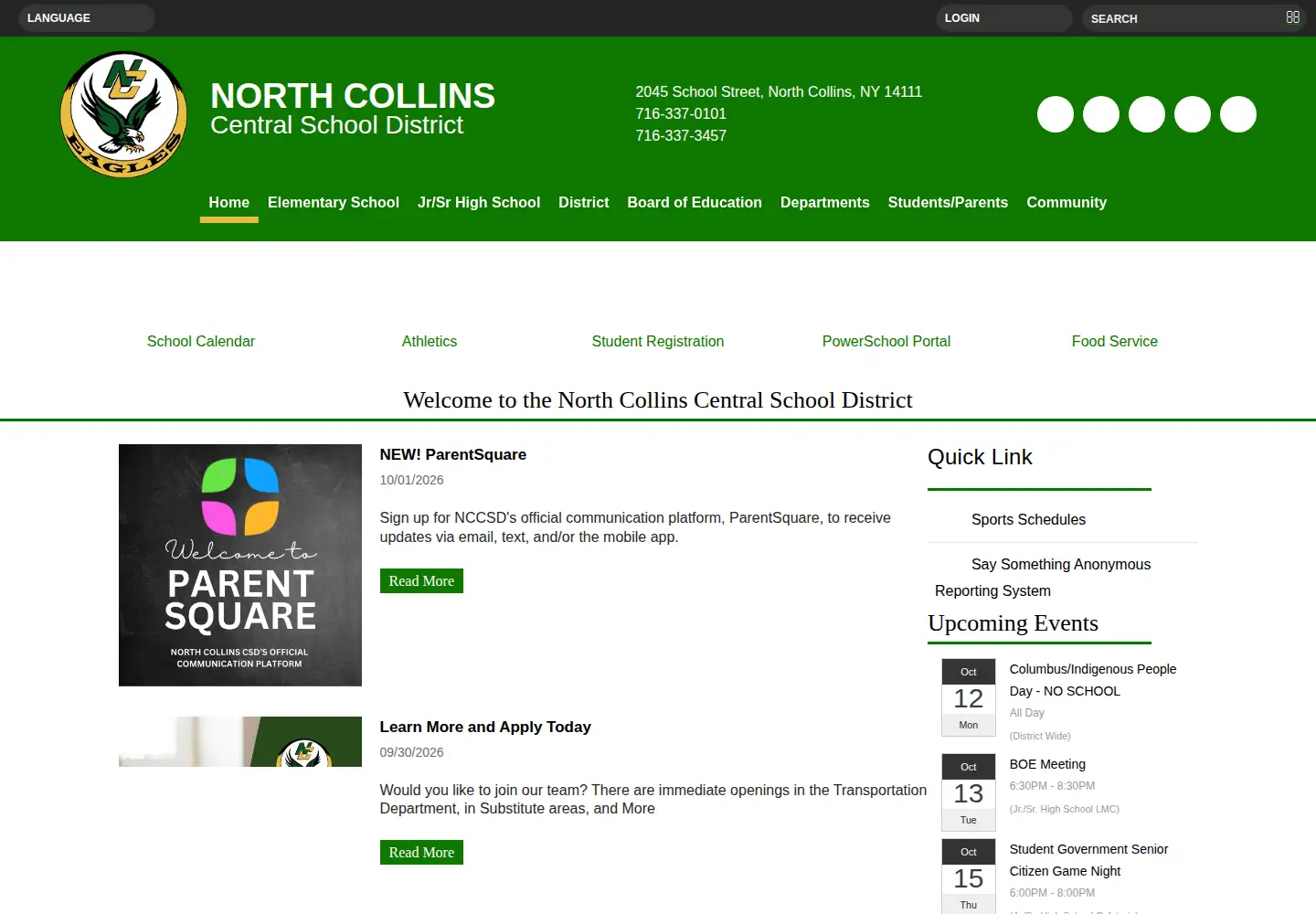Click the 09/30/2026 article date

[x=412, y=753]
